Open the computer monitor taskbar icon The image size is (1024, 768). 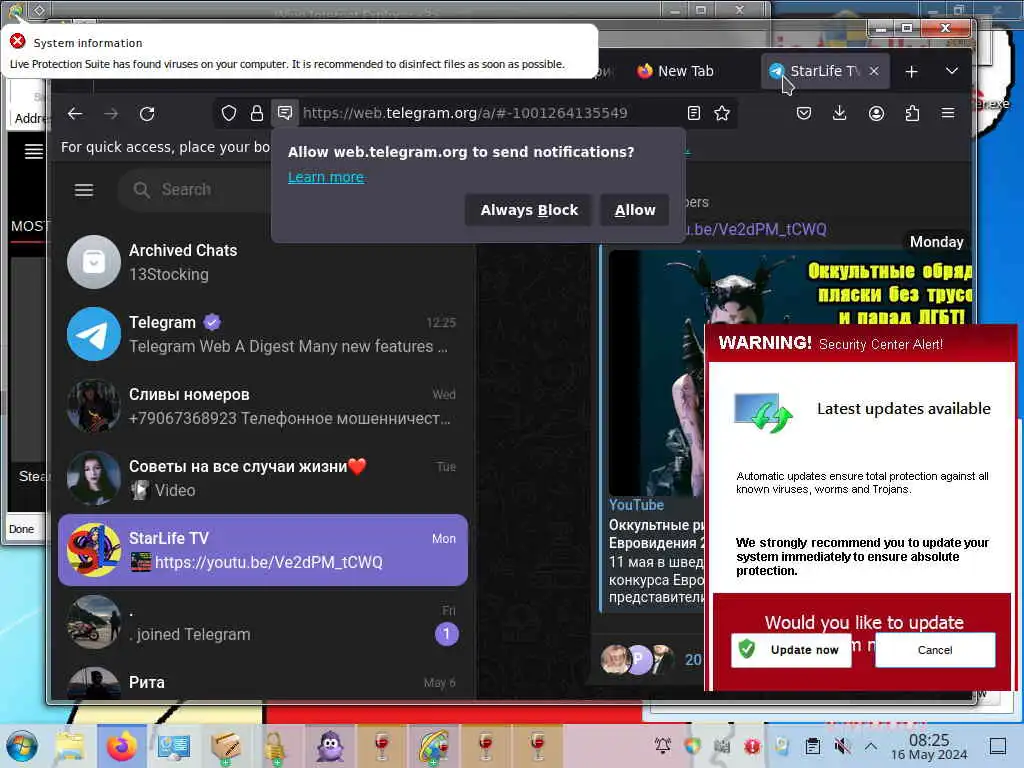pyautogui.click(x=173, y=746)
